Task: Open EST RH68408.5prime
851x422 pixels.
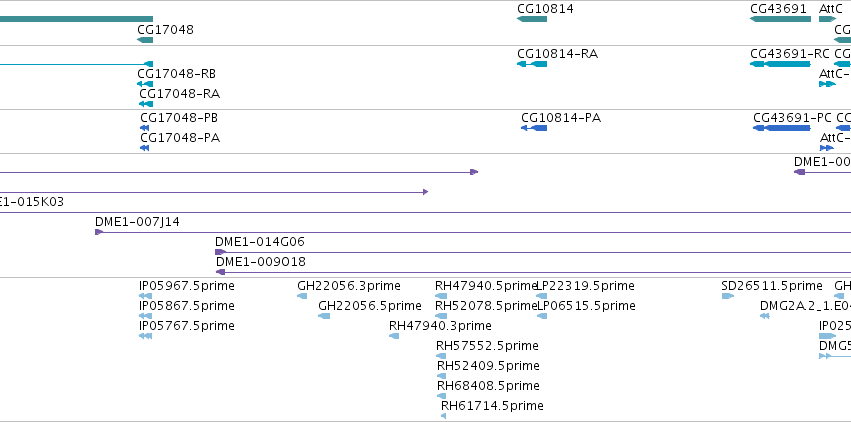Action: pyautogui.click(x=488, y=386)
